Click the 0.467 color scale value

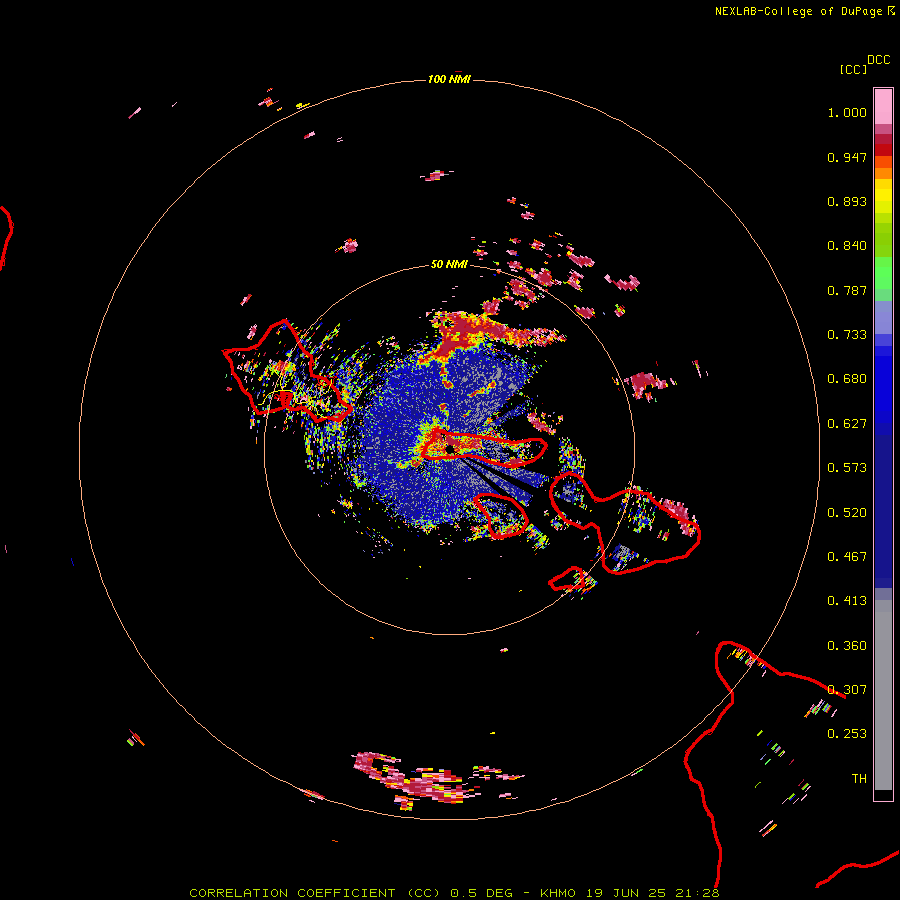point(847,557)
